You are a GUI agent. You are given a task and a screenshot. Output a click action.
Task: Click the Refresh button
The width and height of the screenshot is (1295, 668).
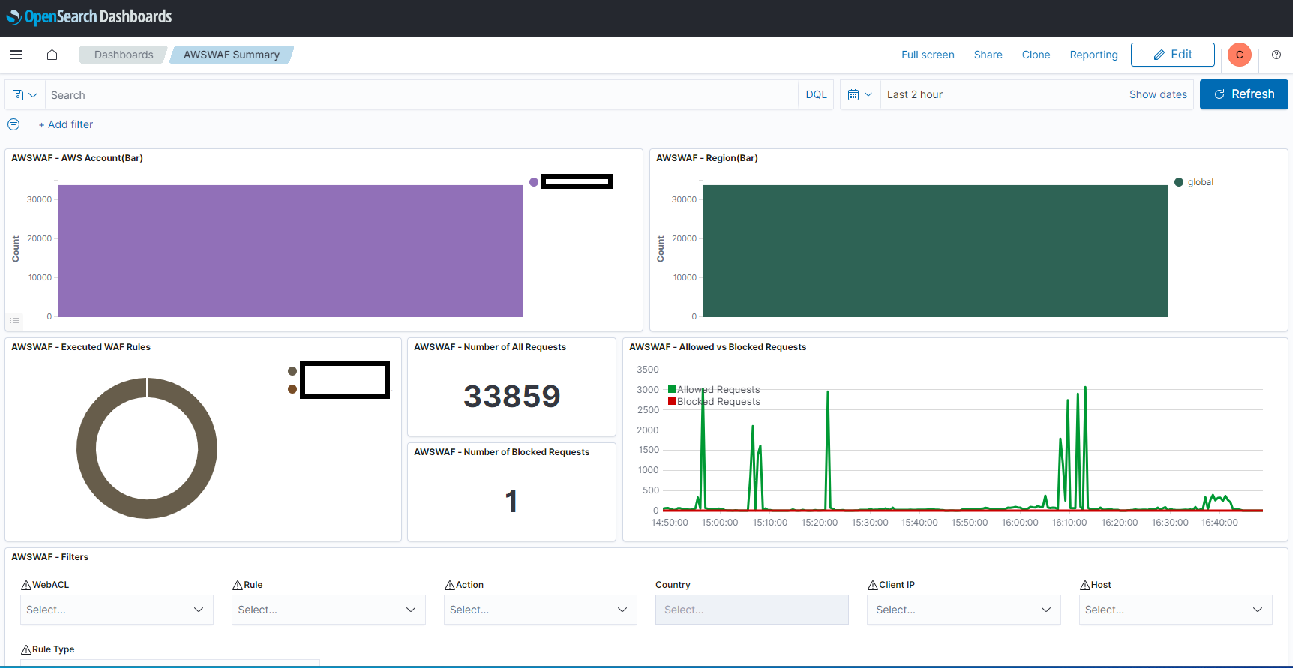click(x=1244, y=94)
